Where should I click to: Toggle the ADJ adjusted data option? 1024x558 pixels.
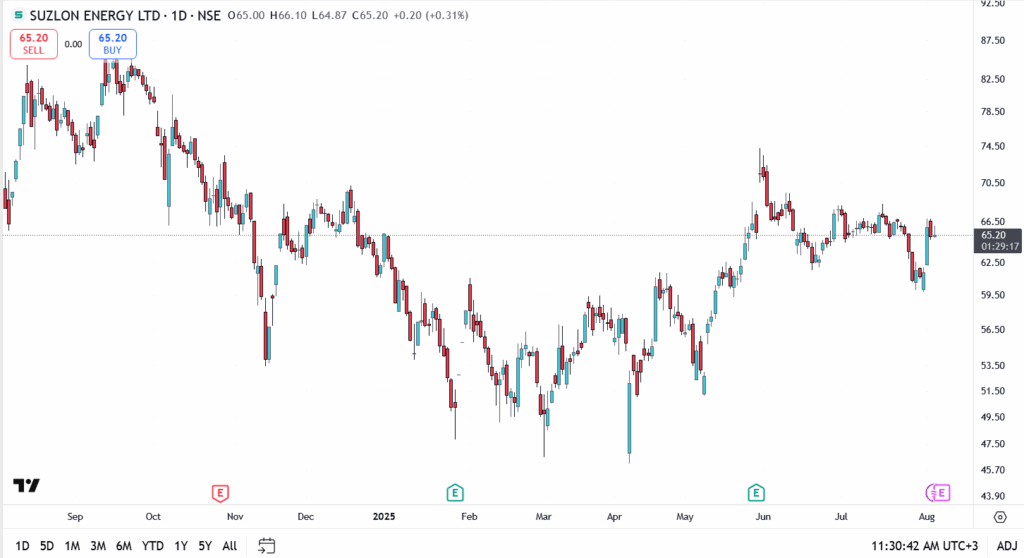(x=1006, y=546)
